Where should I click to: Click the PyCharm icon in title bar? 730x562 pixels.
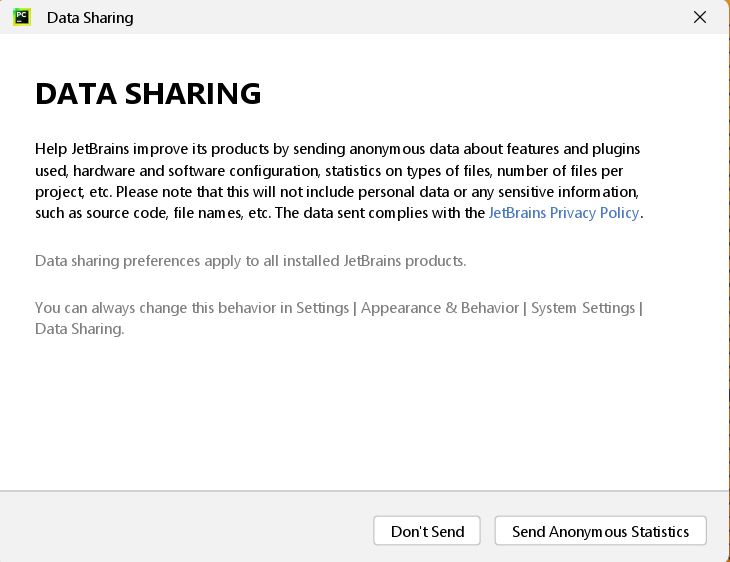[x=21, y=17]
